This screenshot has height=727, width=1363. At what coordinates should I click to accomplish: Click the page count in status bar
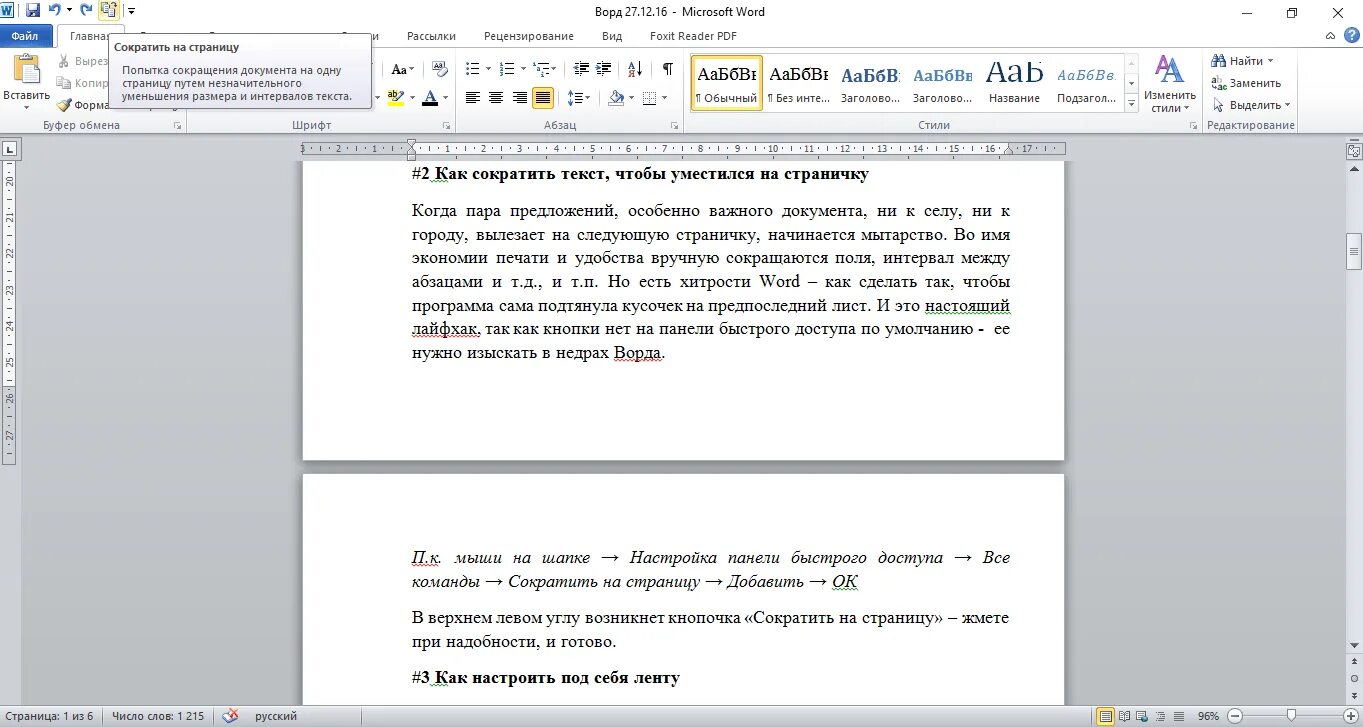point(50,716)
